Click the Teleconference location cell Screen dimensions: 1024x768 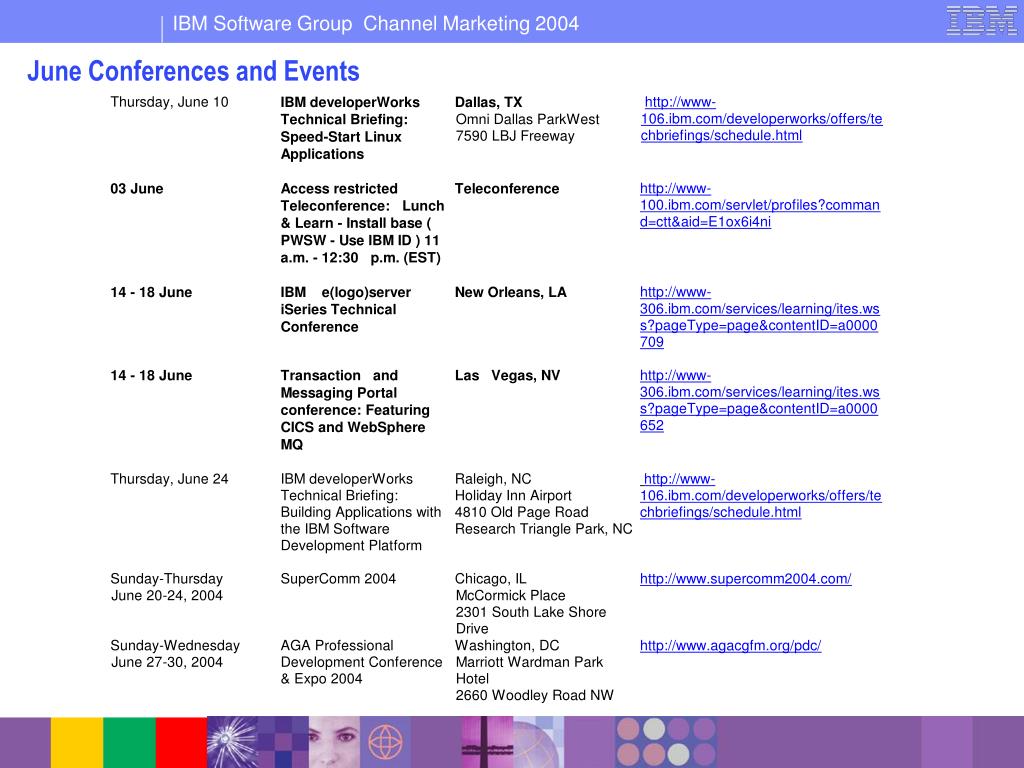click(x=507, y=189)
